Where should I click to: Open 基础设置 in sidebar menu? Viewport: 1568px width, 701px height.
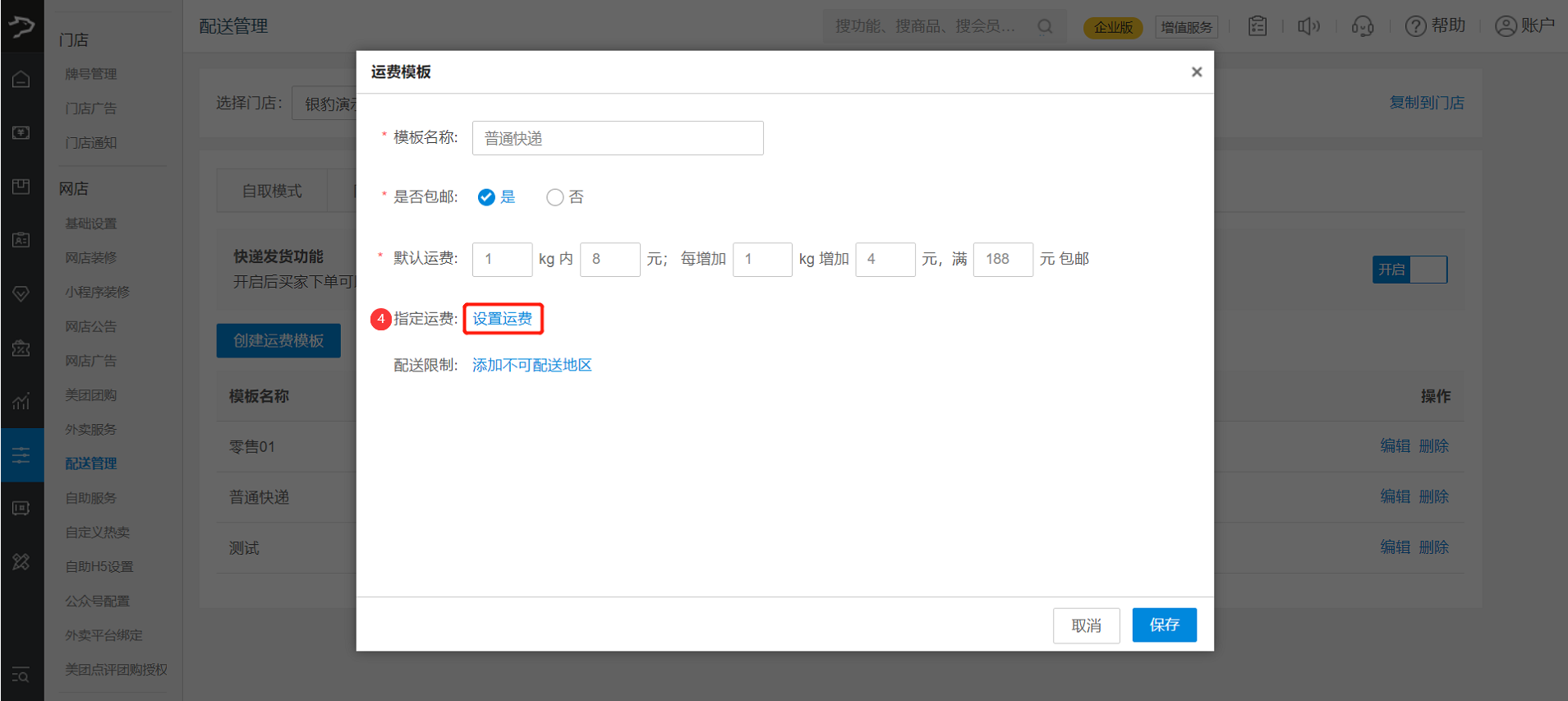click(91, 224)
